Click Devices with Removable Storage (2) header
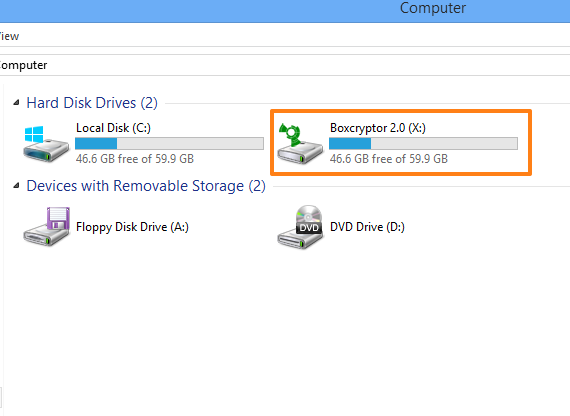The width and height of the screenshot is (570, 416). coord(146,186)
